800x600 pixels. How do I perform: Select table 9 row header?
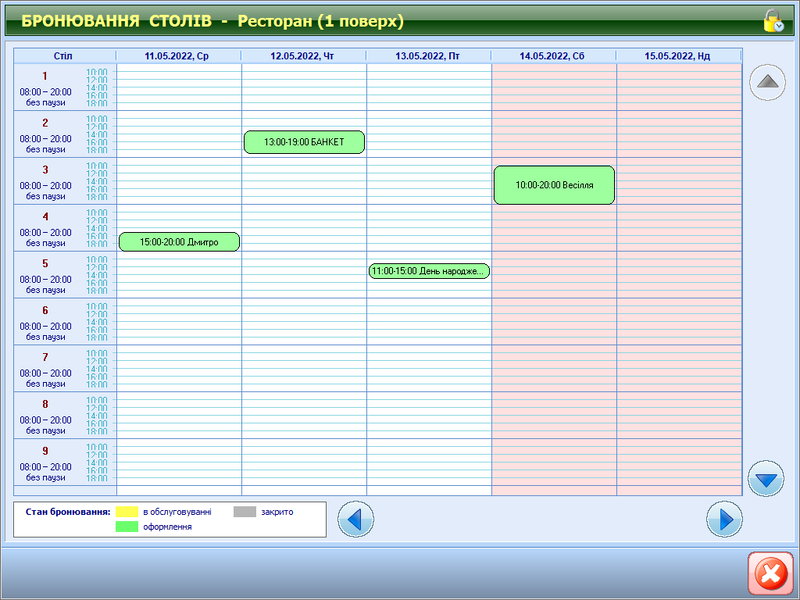pos(45,462)
